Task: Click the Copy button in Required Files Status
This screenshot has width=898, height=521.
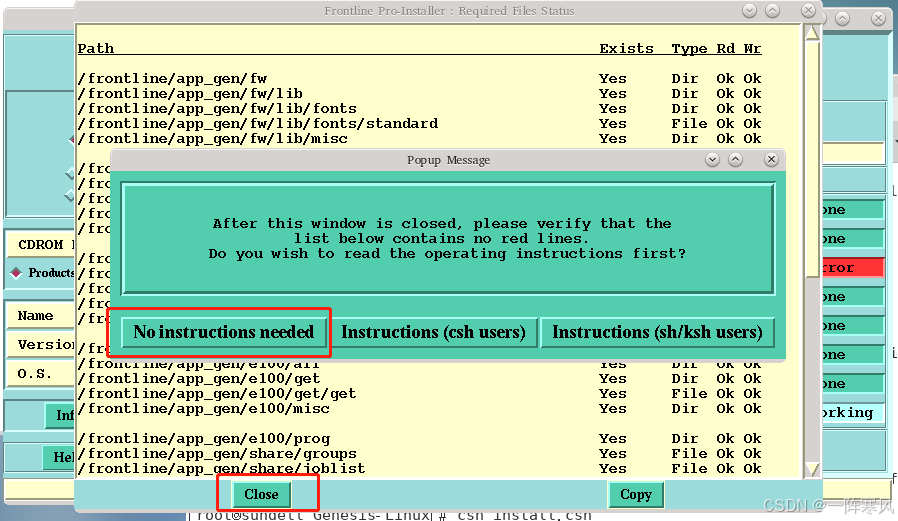Action: [636, 494]
